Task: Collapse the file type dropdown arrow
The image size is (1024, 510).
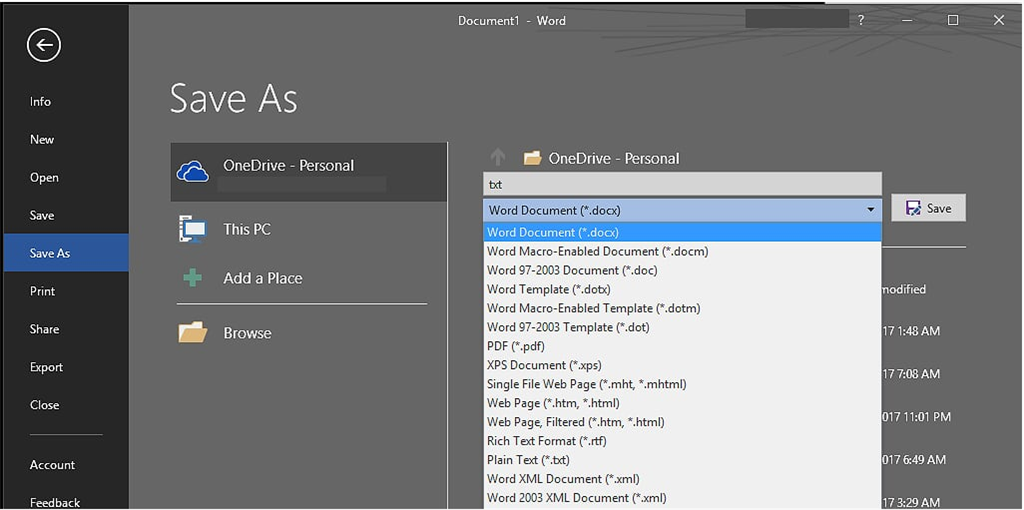Action: click(x=870, y=210)
